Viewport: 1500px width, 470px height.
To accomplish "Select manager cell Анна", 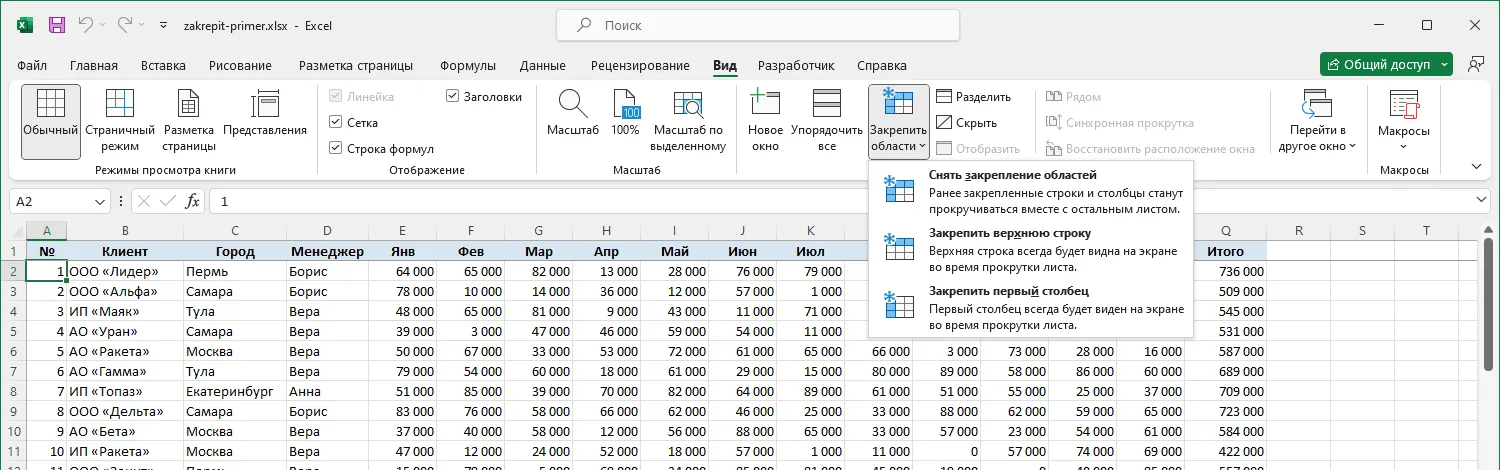I will [x=327, y=391].
